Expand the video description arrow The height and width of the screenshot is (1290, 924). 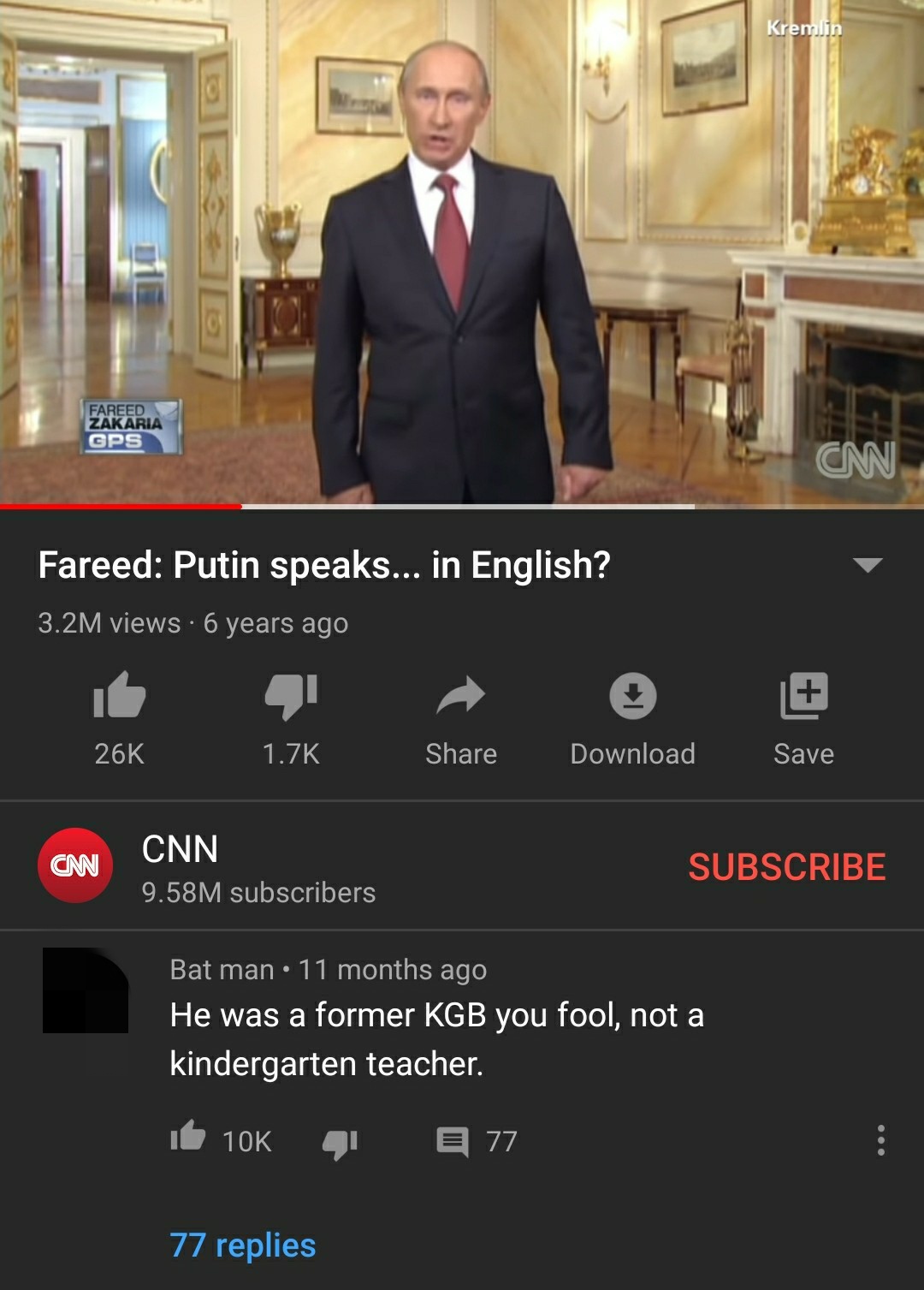[x=868, y=565]
